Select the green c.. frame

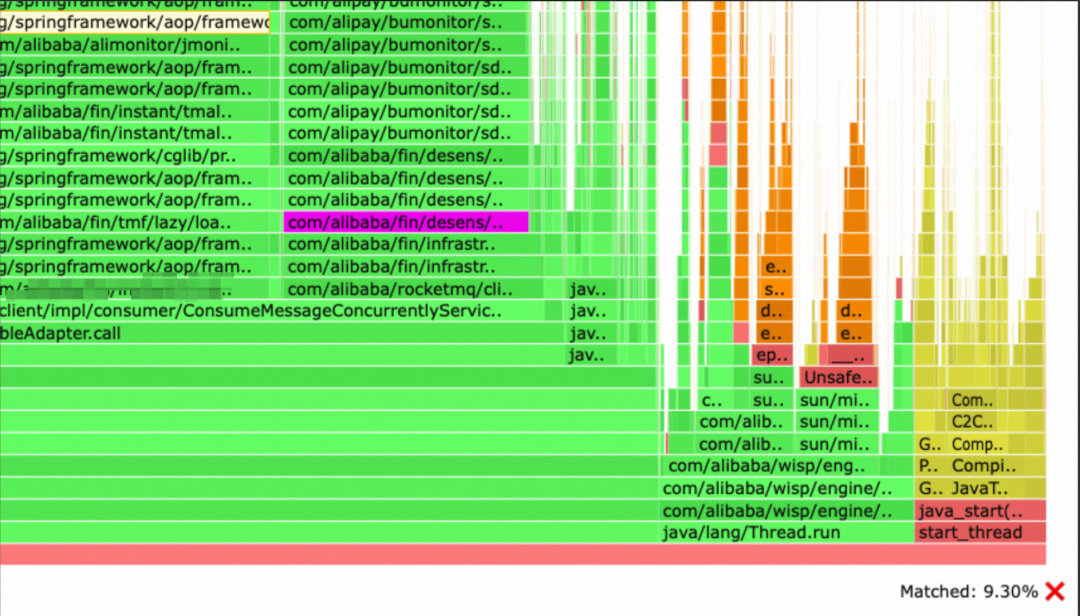tap(713, 400)
